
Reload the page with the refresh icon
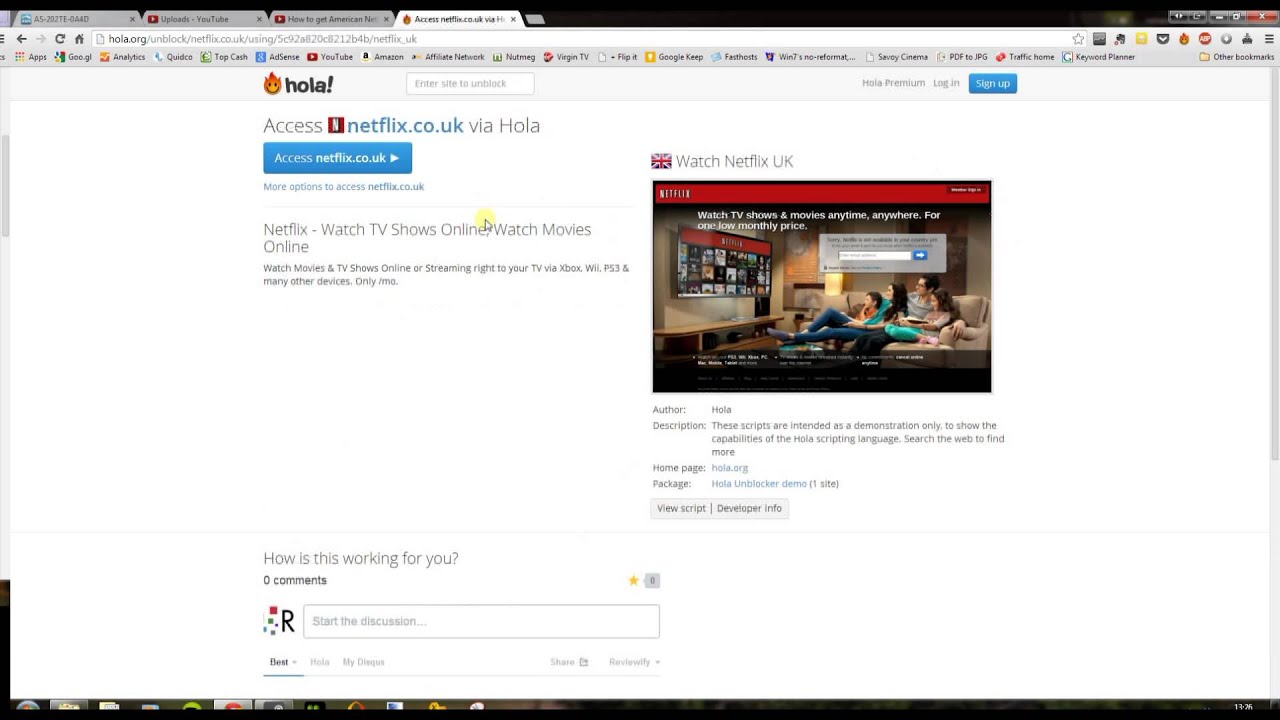[60, 39]
